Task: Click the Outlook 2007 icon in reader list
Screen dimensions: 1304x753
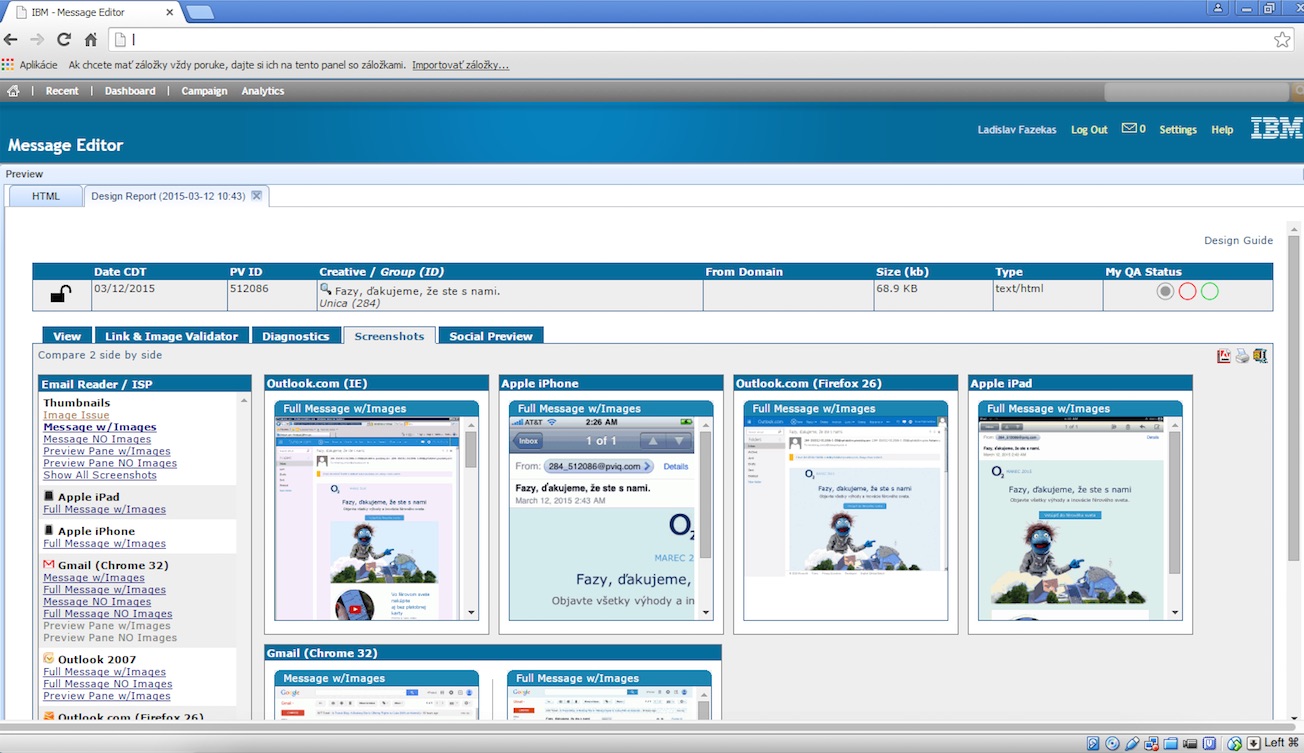Action: coord(49,659)
